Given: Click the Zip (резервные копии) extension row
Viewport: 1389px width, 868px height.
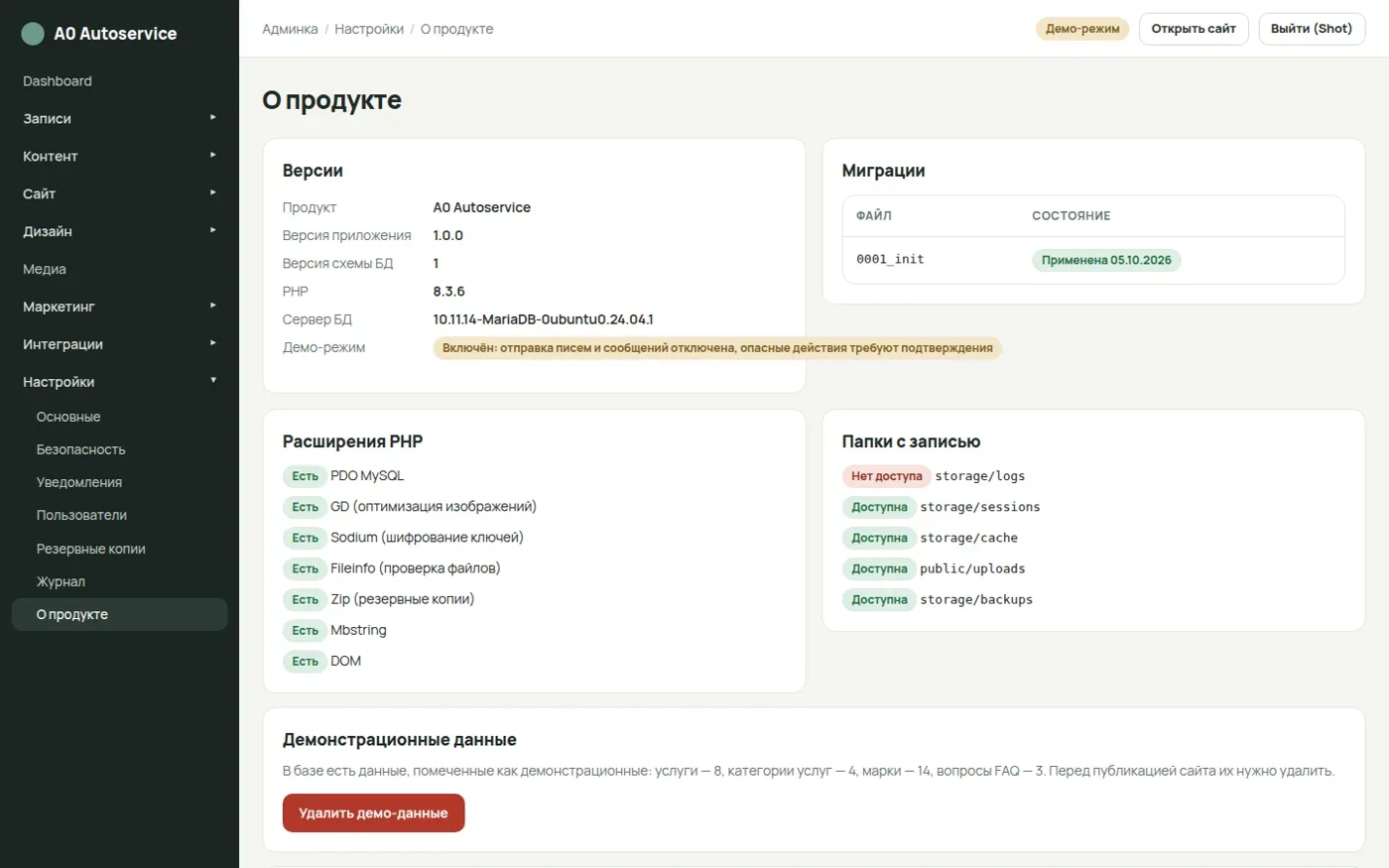Looking at the screenshot, I should click(x=379, y=599).
